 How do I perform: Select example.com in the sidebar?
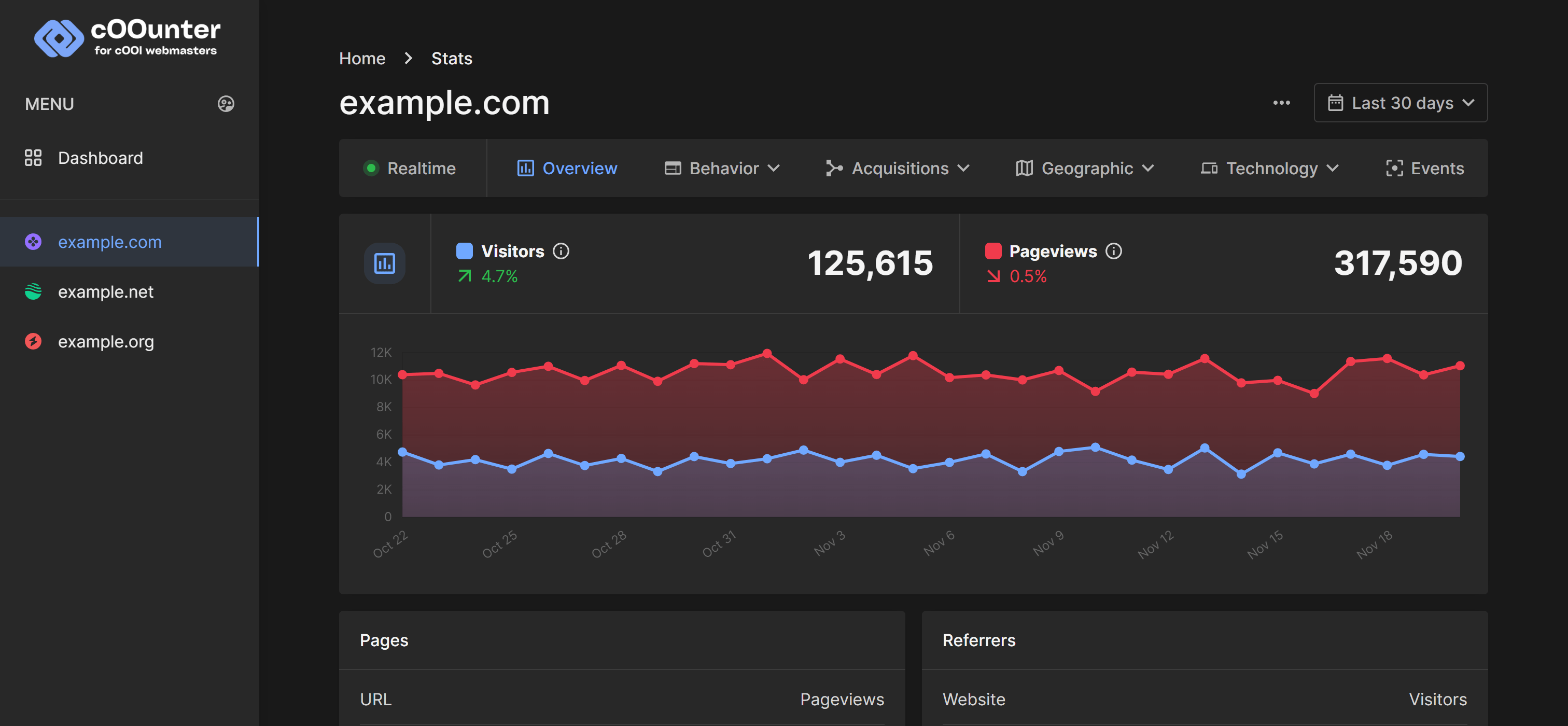pos(109,242)
